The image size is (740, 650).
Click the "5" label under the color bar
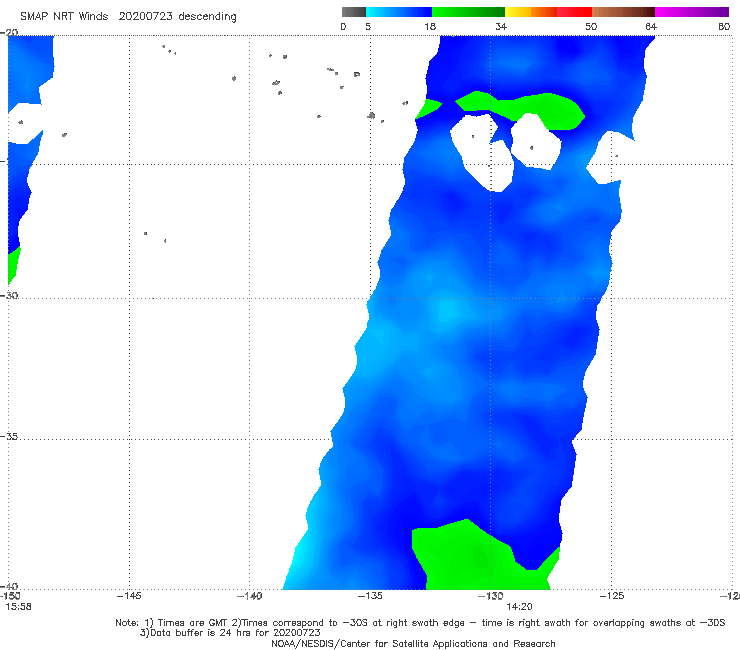point(368,26)
